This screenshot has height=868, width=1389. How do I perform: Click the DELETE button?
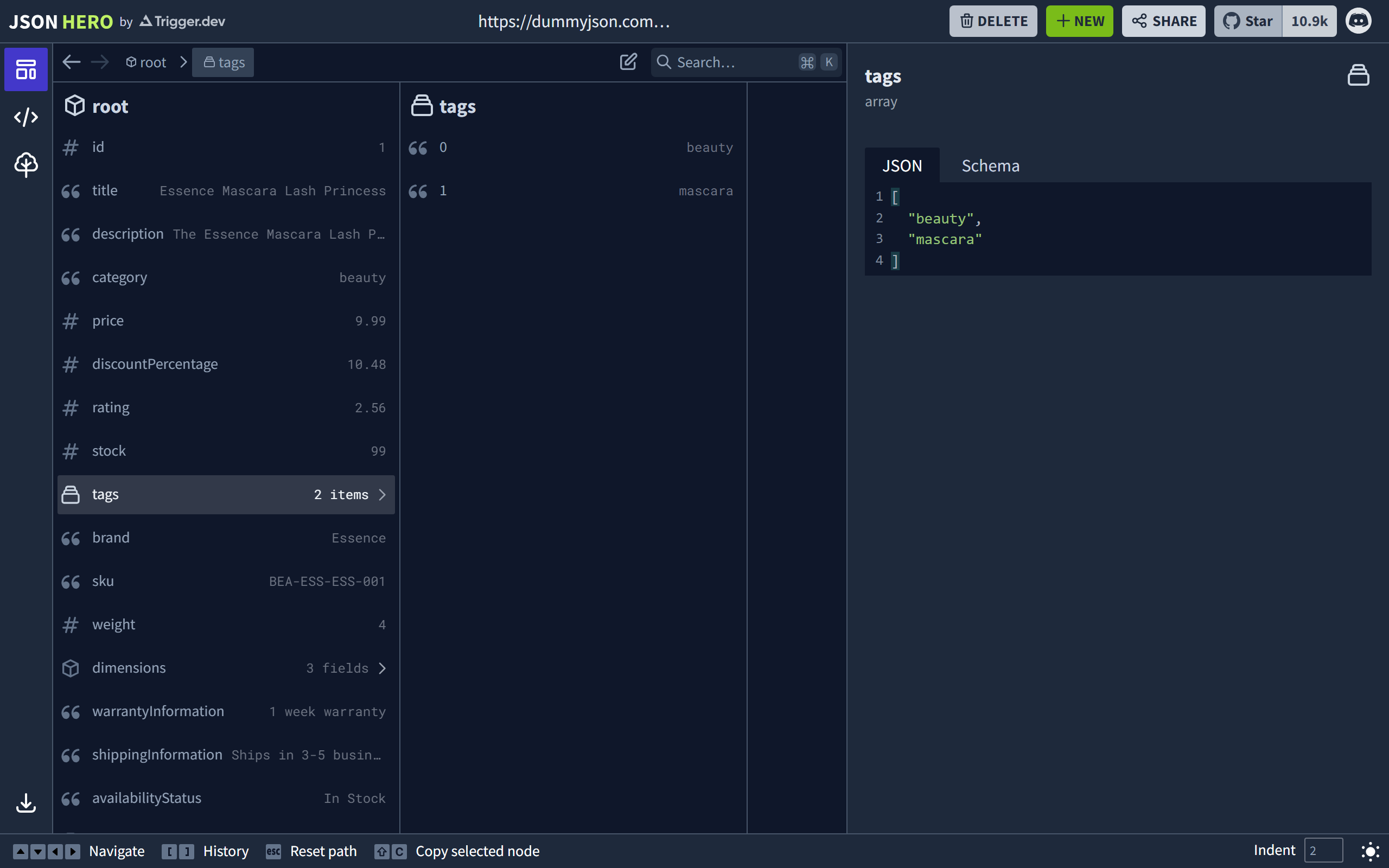(993, 21)
